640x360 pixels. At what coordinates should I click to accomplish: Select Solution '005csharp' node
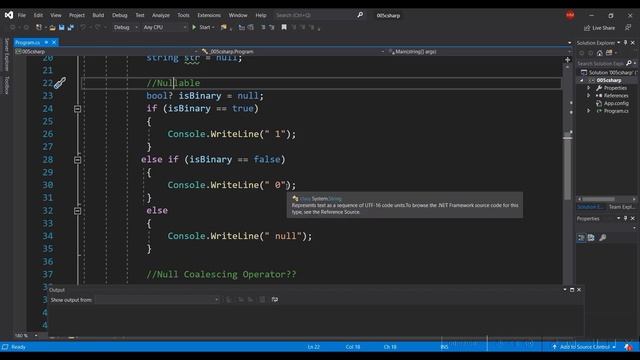click(609, 72)
